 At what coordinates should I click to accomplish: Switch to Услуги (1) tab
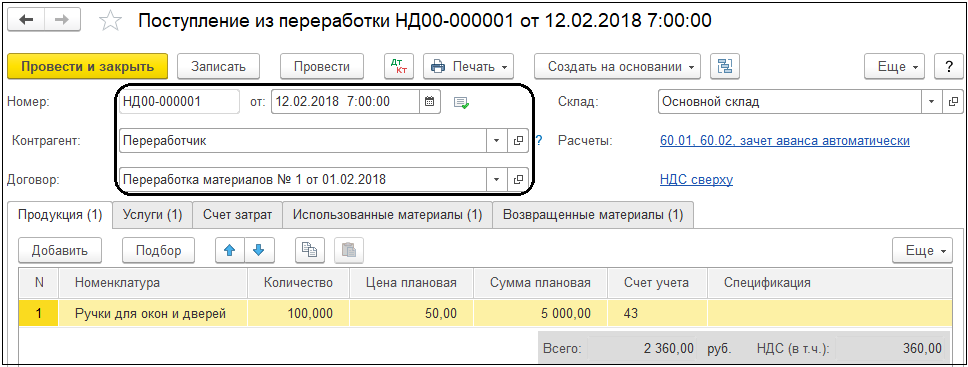coord(152,214)
